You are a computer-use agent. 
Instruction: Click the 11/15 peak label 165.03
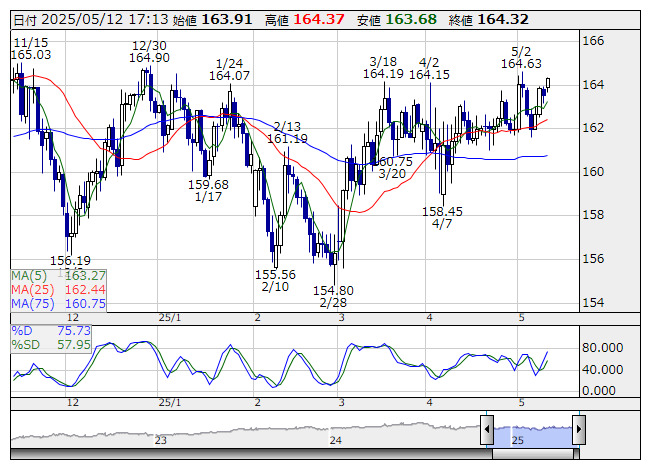coord(31,49)
